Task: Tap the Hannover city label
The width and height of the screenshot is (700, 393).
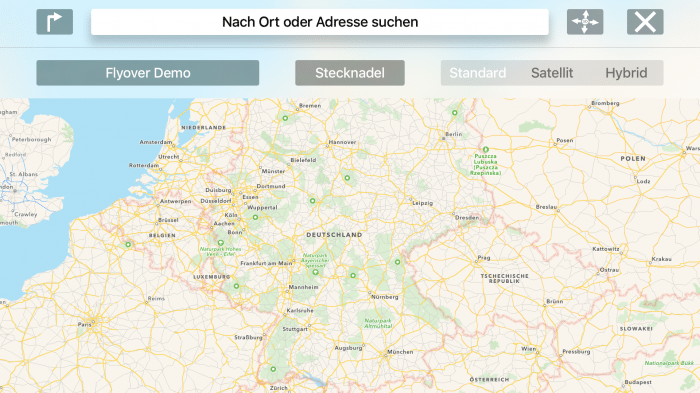Action: point(342,142)
